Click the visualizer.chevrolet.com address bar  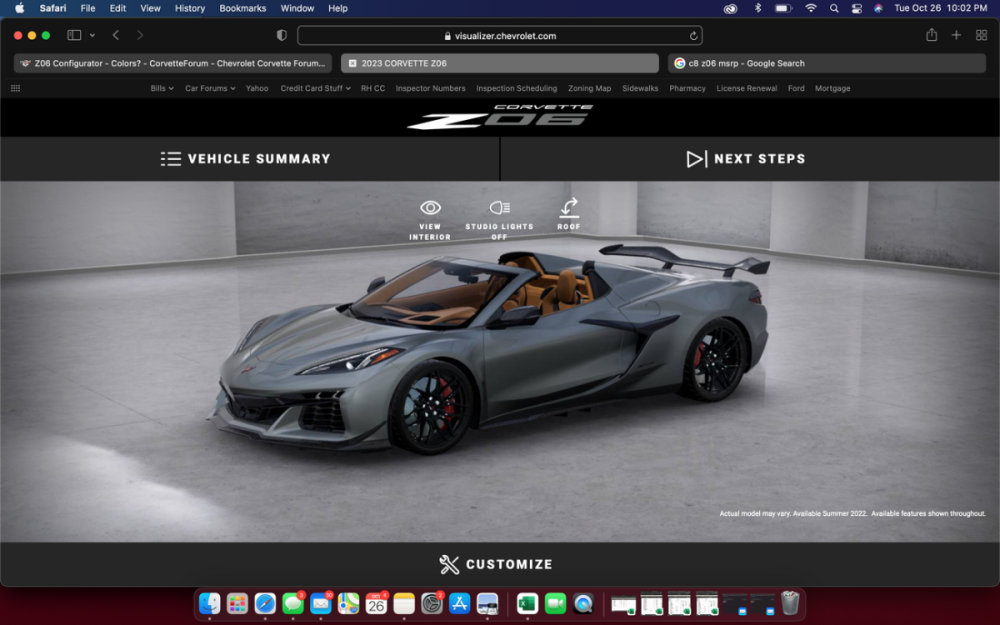[500, 36]
